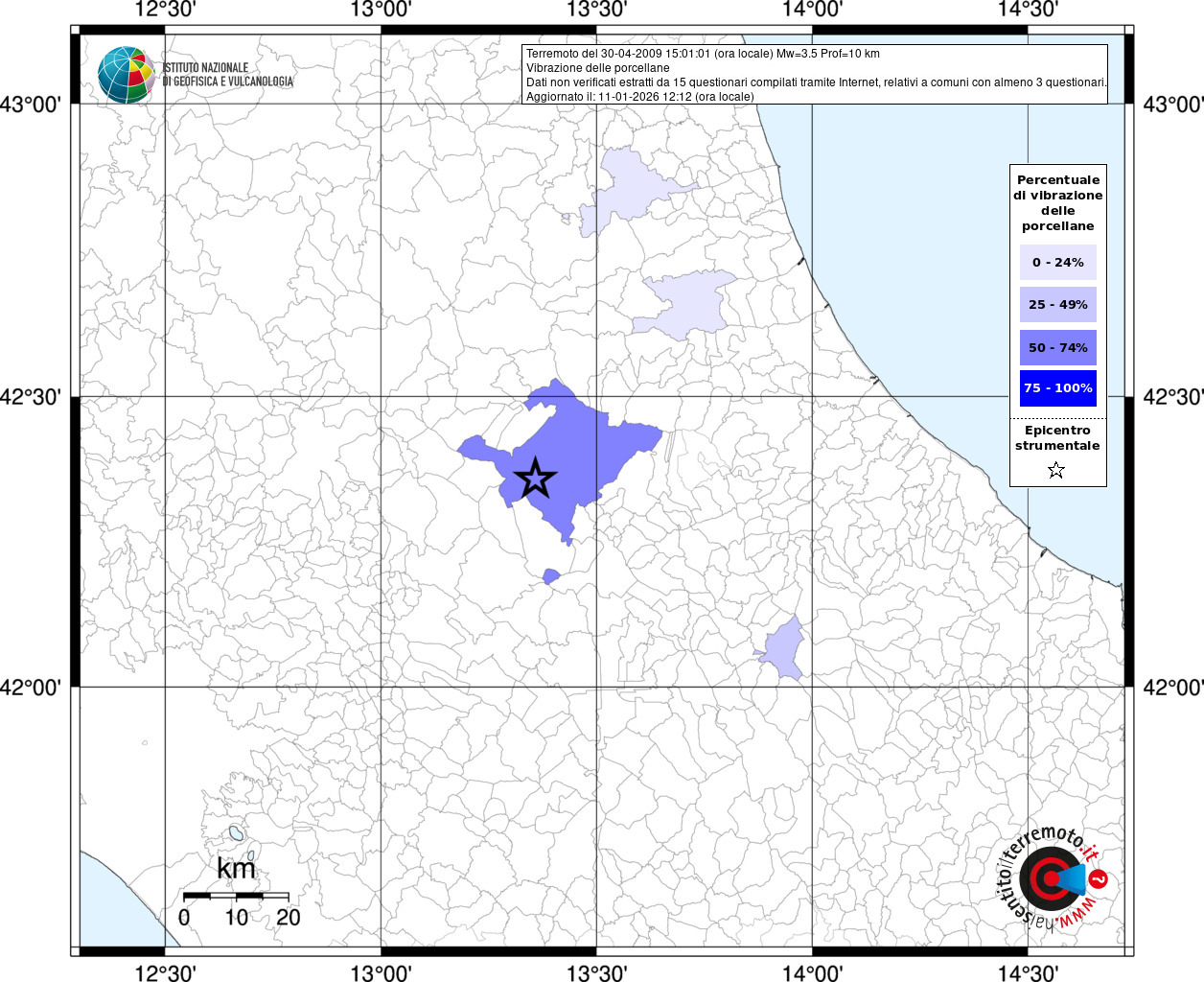Select the 50 - 74% legend swatch
Viewport: 1204px width, 982px height.
point(1058,347)
